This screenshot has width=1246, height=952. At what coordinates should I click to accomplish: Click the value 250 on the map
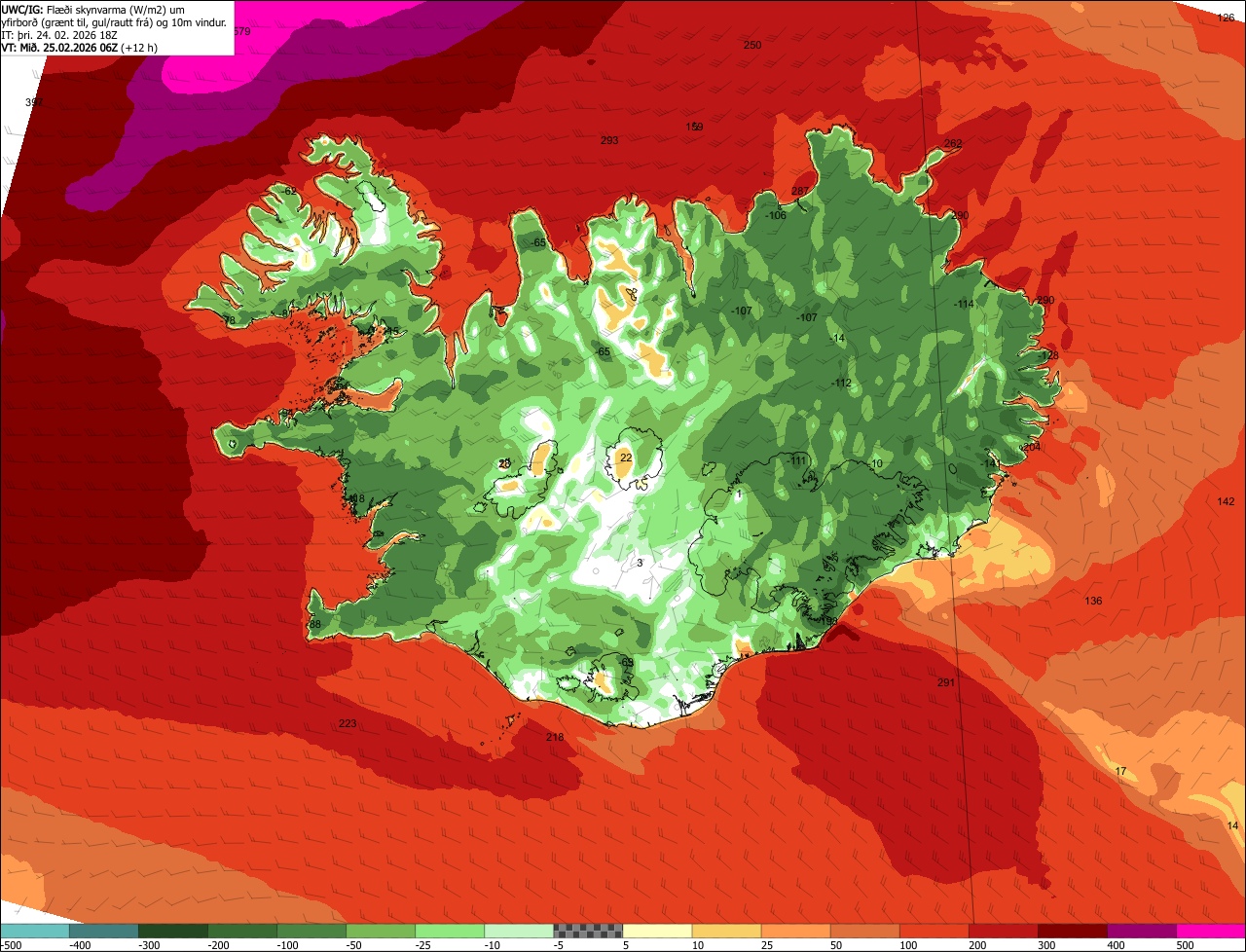[x=752, y=45]
